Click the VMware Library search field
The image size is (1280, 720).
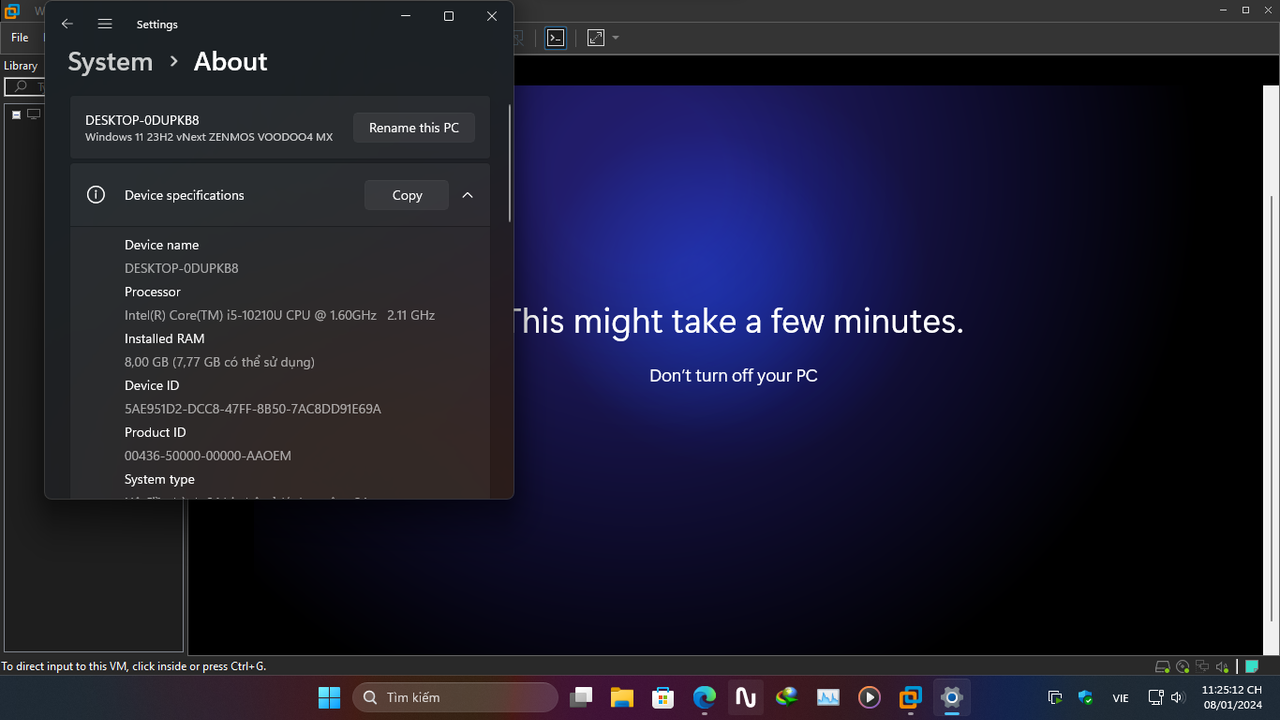coord(25,87)
